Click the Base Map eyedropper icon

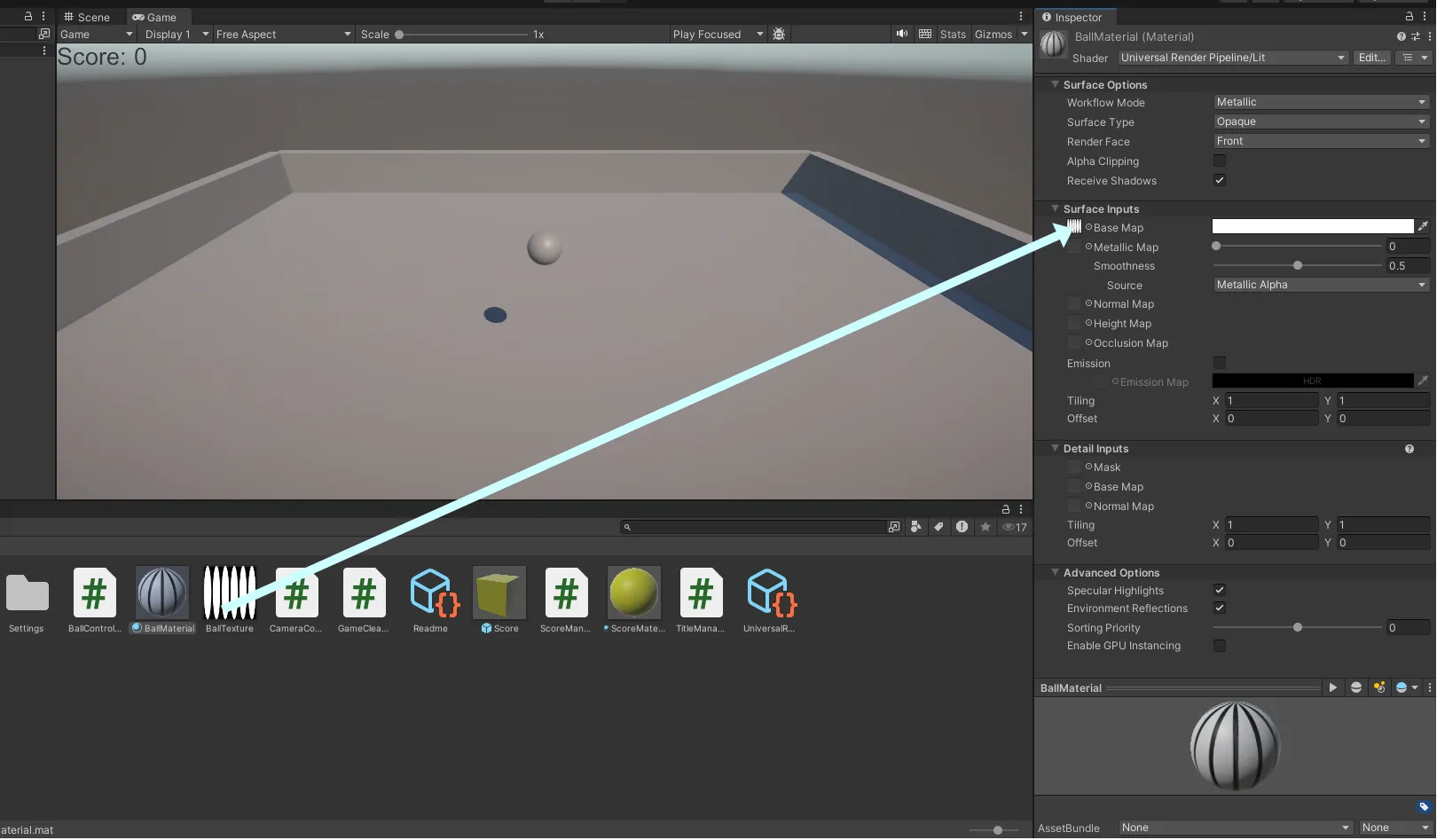click(1423, 227)
